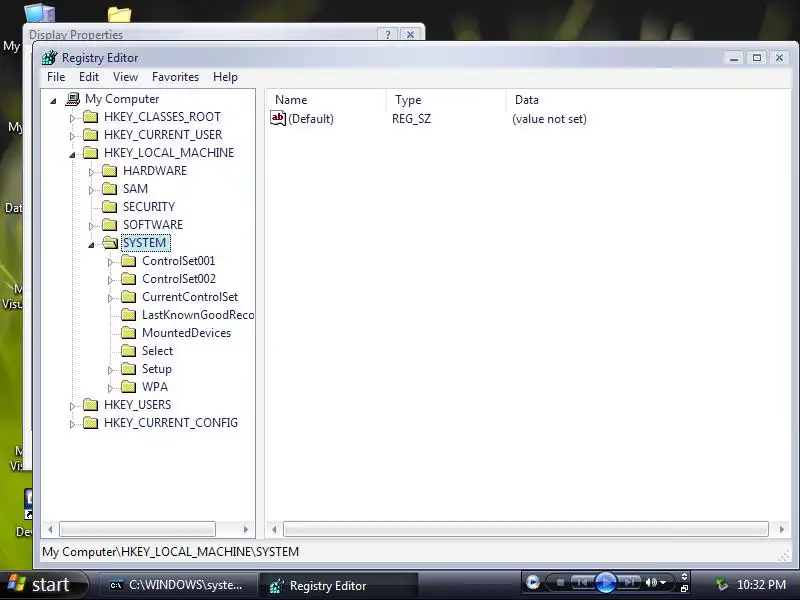Open the Favorites menu
The width and height of the screenshot is (800, 600).
click(176, 77)
